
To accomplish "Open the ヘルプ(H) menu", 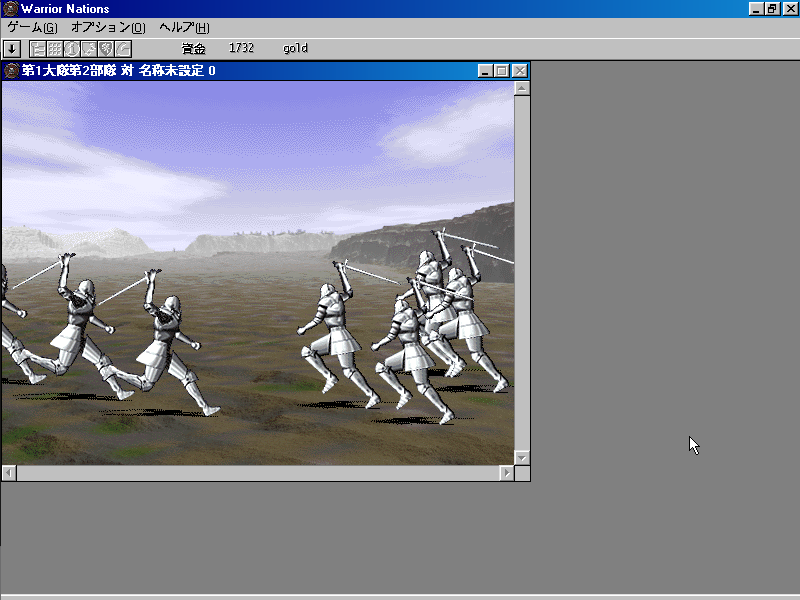I will click(x=184, y=27).
